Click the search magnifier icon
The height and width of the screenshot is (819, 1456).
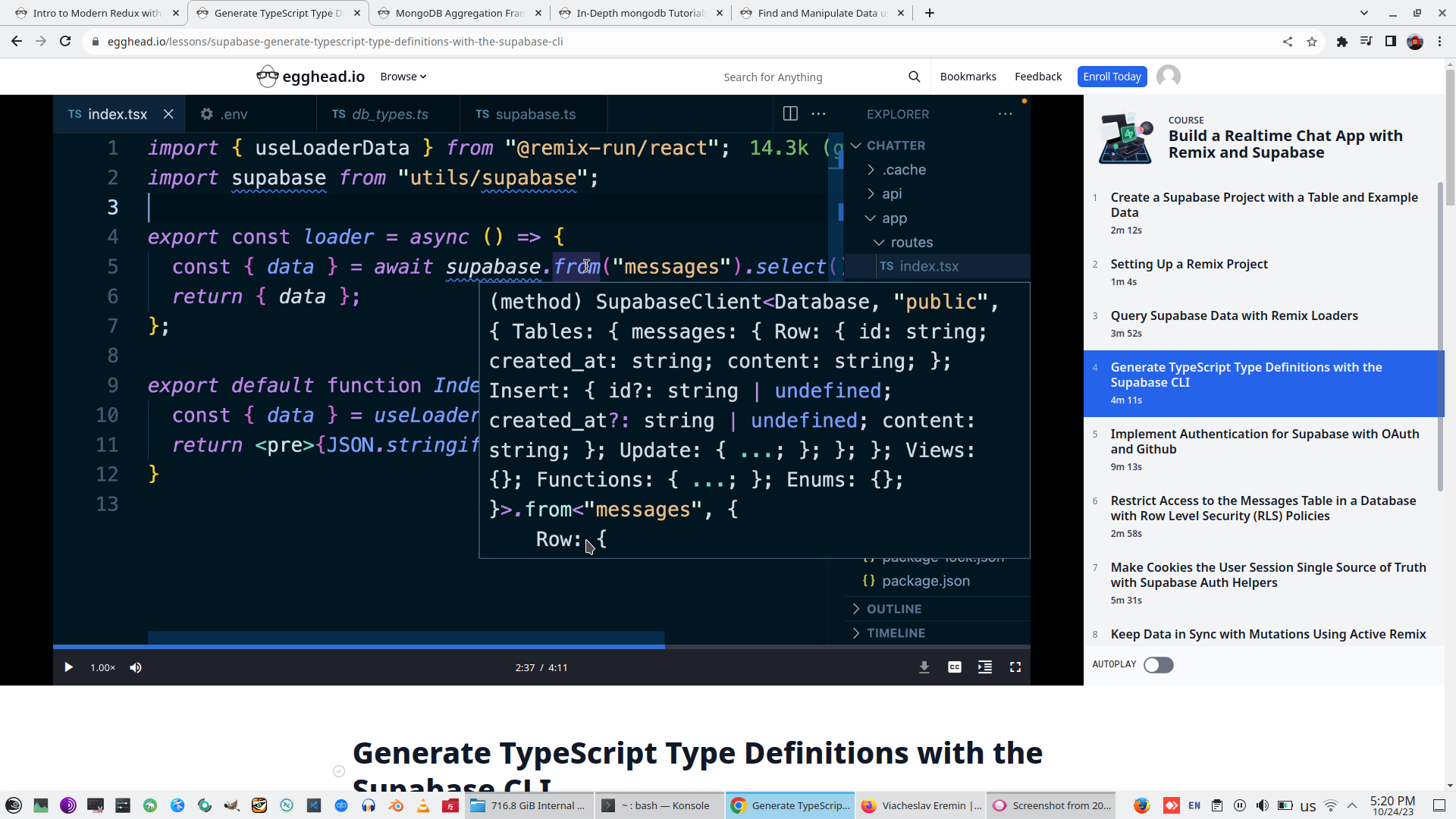coord(914,77)
